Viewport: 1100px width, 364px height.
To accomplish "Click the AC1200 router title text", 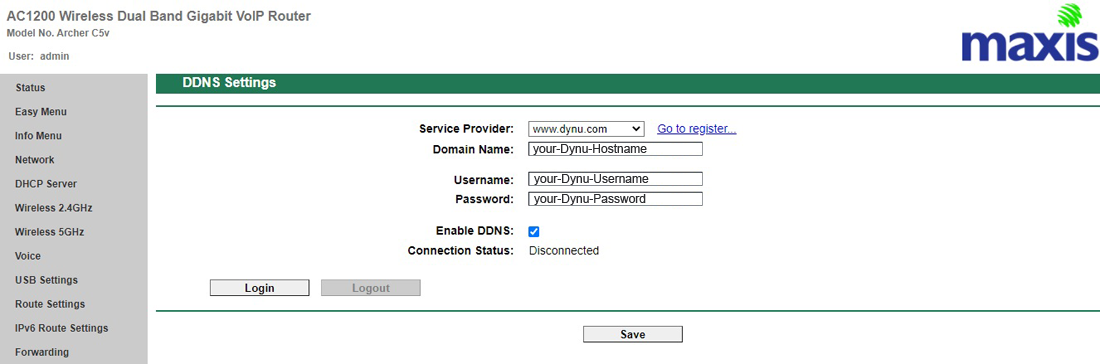I will click(159, 15).
